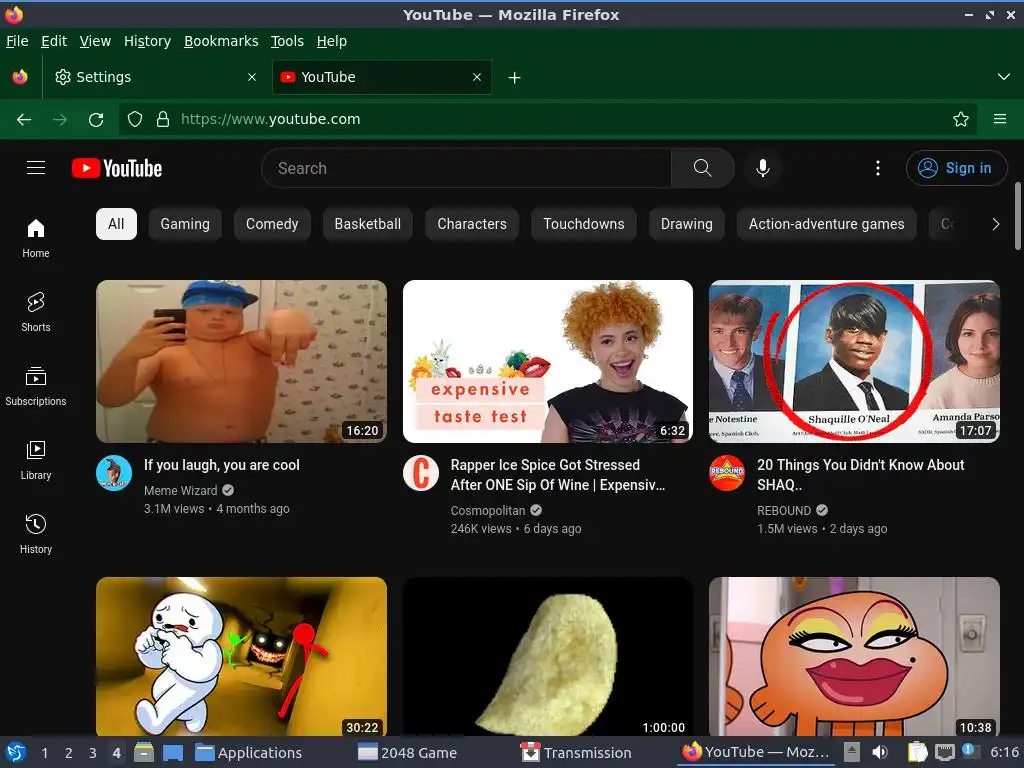The width and height of the screenshot is (1024, 768).
Task: Open the potato chip 1:00:00 video thumbnail
Action: coord(548,656)
